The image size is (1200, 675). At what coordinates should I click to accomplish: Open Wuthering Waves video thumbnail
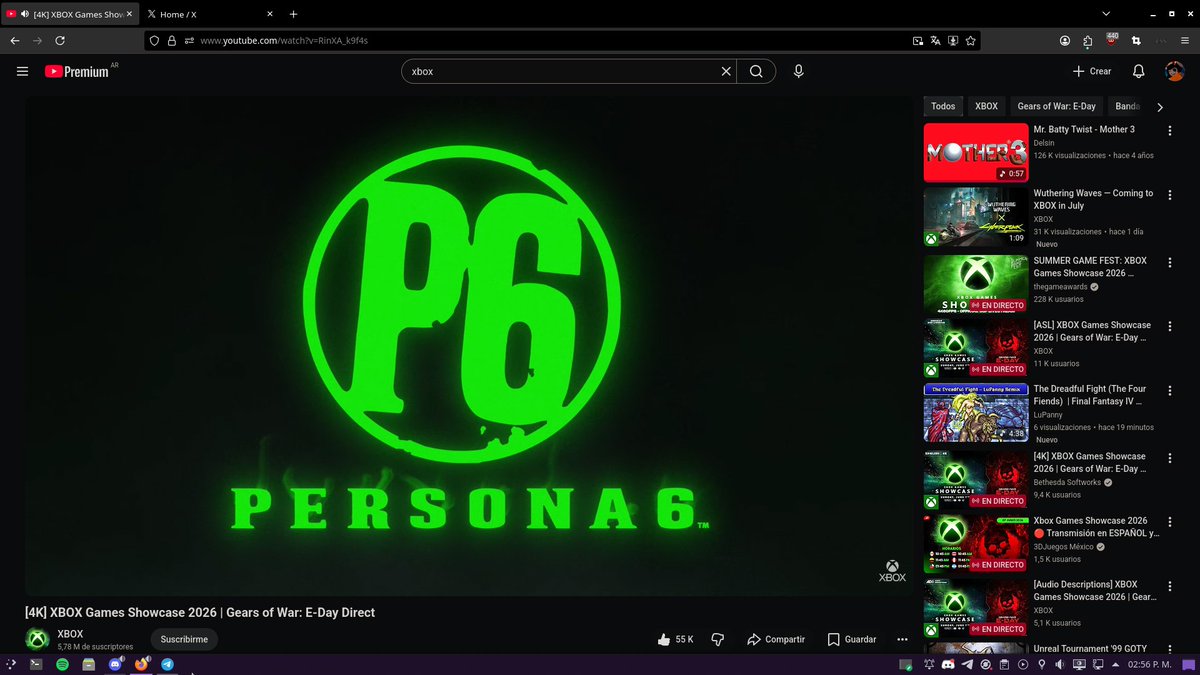point(976,217)
